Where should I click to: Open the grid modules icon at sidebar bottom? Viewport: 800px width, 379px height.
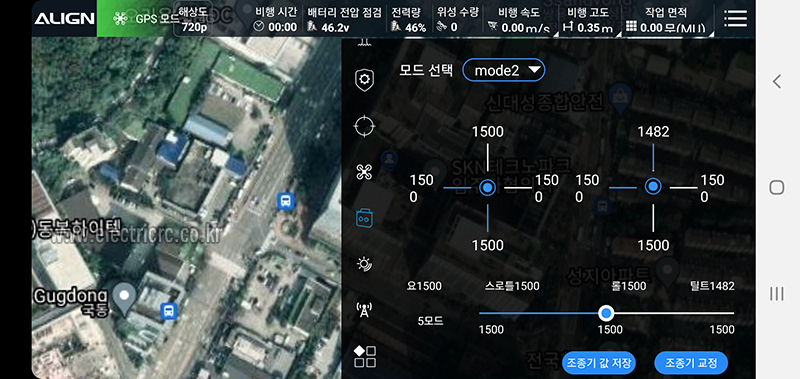point(365,357)
